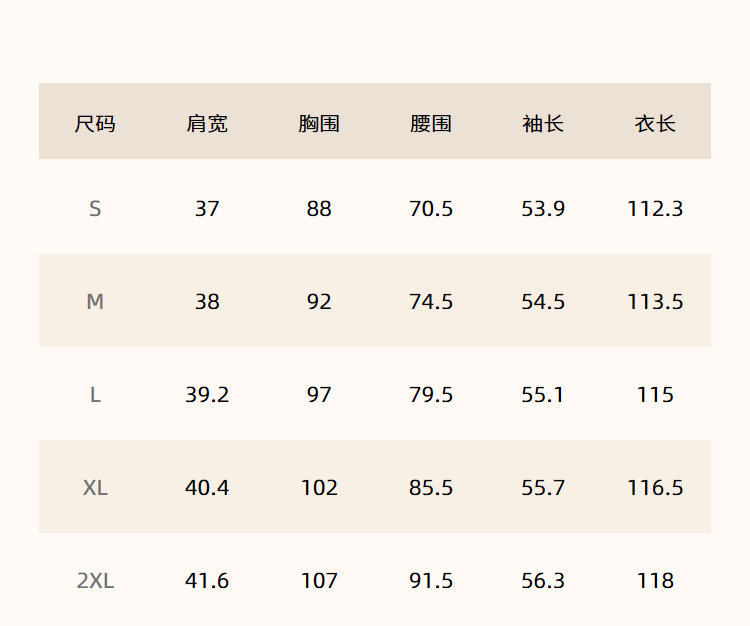Select the S size row label
The image size is (750, 626).
[x=95, y=209]
